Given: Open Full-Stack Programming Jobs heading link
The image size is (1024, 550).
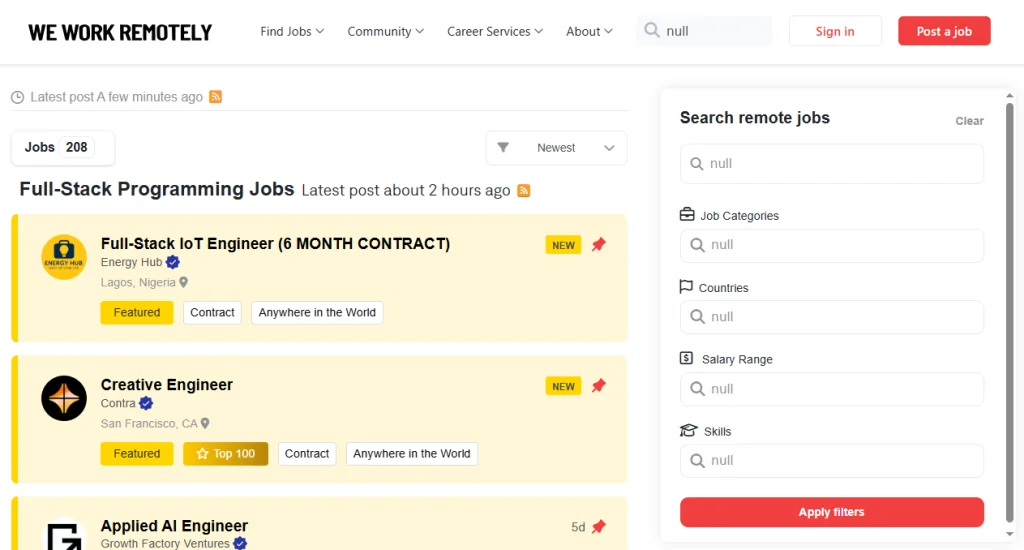Looking at the screenshot, I should pyautogui.click(x=157, y=189).
